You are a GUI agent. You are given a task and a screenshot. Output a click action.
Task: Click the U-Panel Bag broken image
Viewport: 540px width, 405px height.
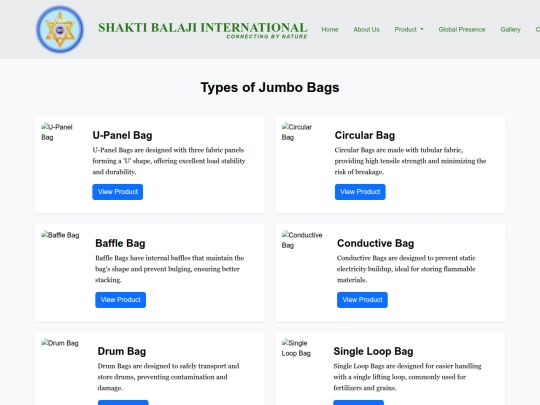coord(57,132)
